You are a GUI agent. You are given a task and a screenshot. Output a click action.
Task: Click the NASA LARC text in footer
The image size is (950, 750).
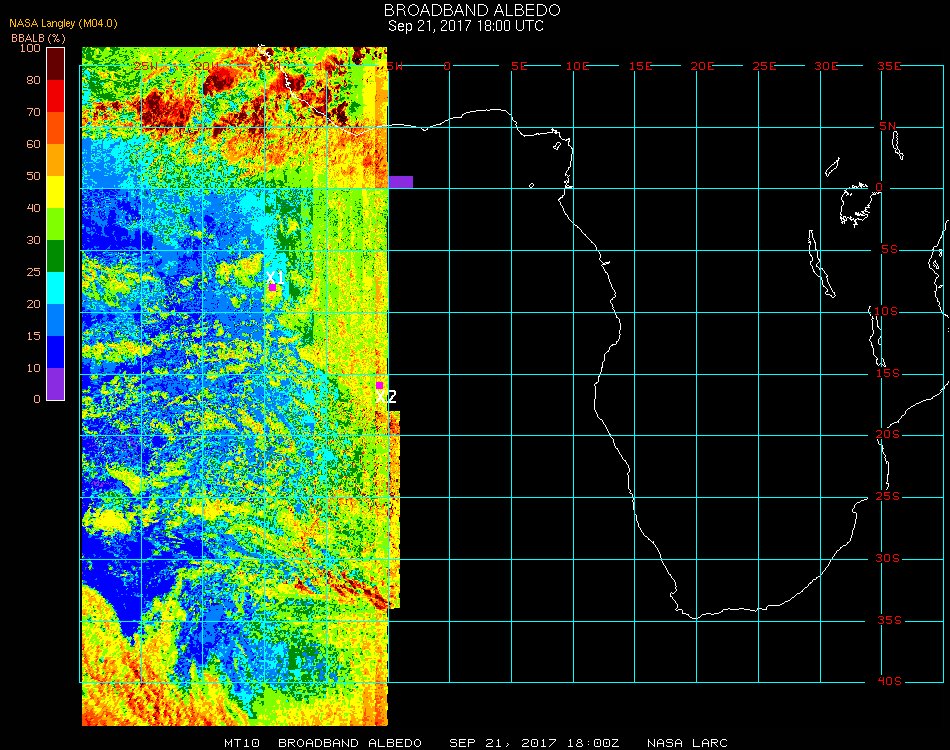pyautogui.click(x=687, y=743)
